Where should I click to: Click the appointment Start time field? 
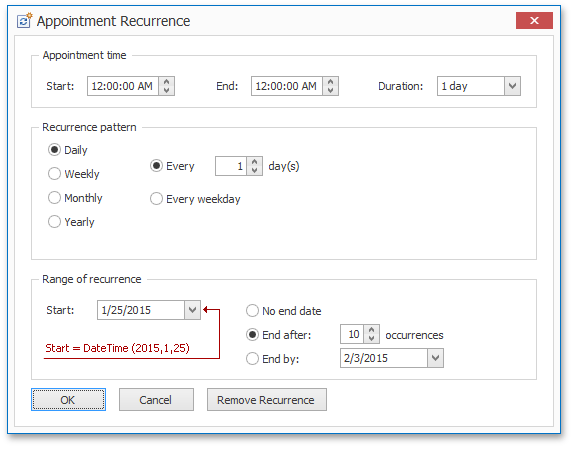click(123, 86)
